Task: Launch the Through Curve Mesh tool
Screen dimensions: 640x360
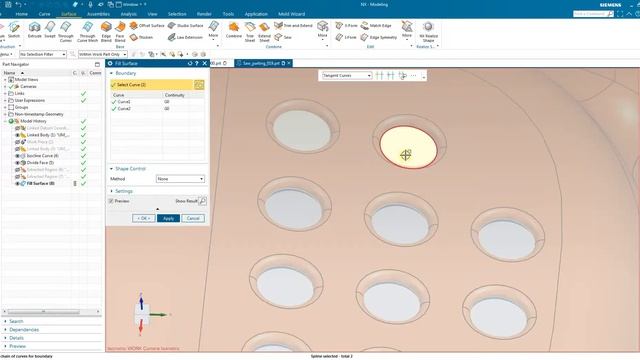Action: pyautogui.click(x=87, y=32)
